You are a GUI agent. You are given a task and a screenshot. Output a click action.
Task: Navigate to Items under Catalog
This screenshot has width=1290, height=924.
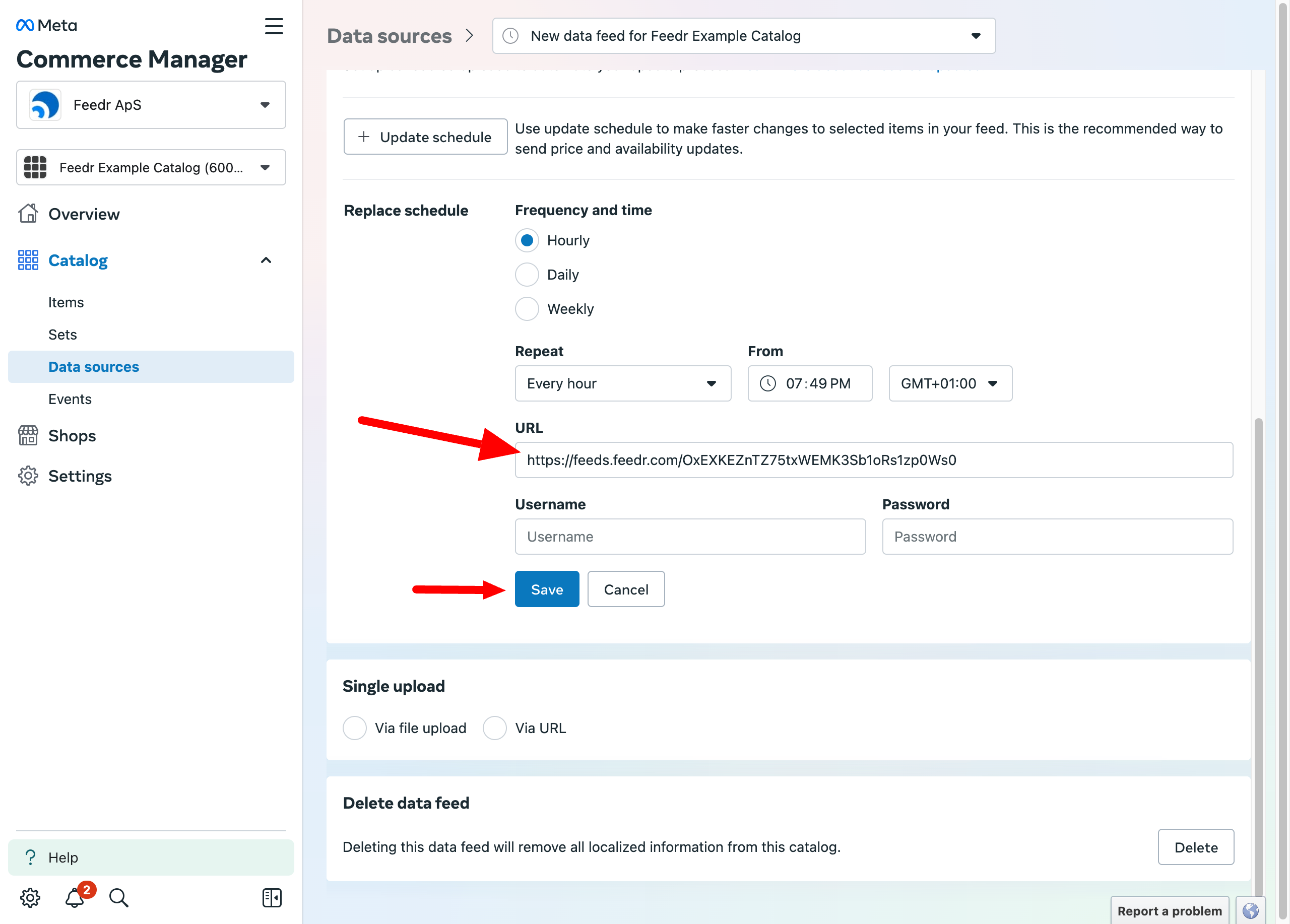pyautogui.click(x=65, y=302)
